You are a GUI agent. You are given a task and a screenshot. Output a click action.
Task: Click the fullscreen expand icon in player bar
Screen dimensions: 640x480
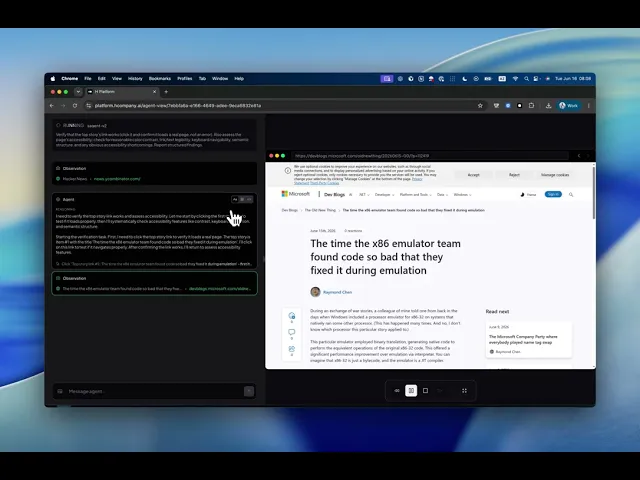coord(464,391)
